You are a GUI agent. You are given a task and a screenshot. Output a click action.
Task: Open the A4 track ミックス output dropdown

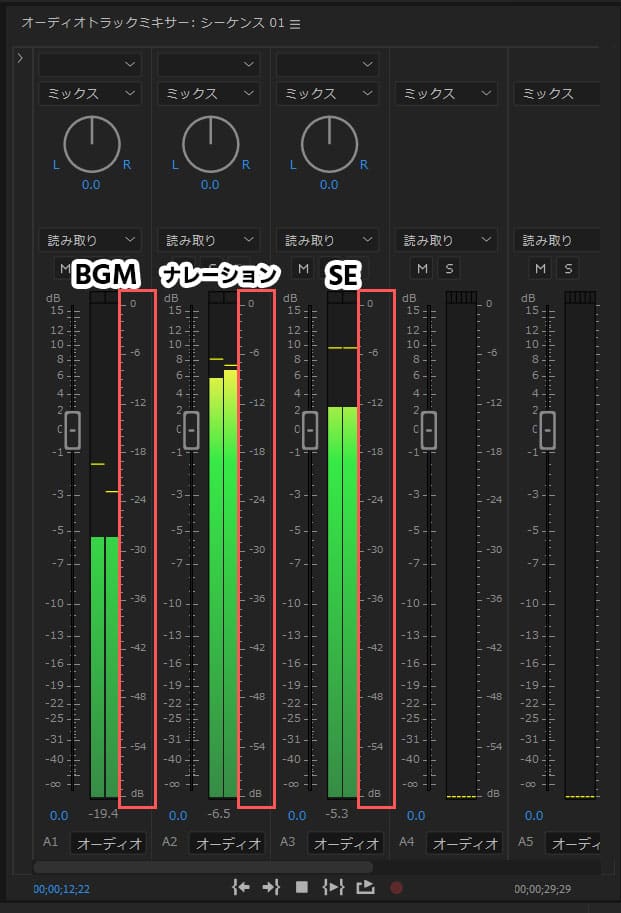pos(446,93)
